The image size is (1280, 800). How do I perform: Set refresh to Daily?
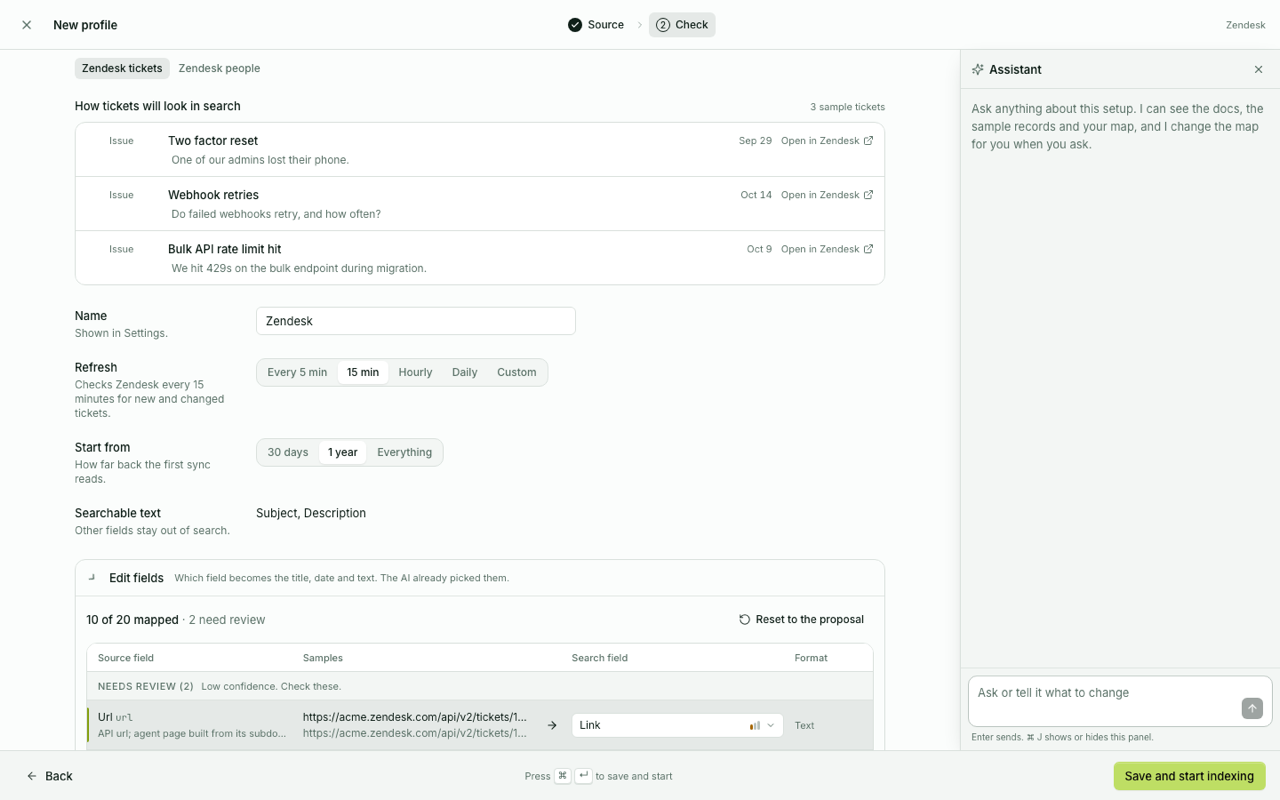click(465, 372)
